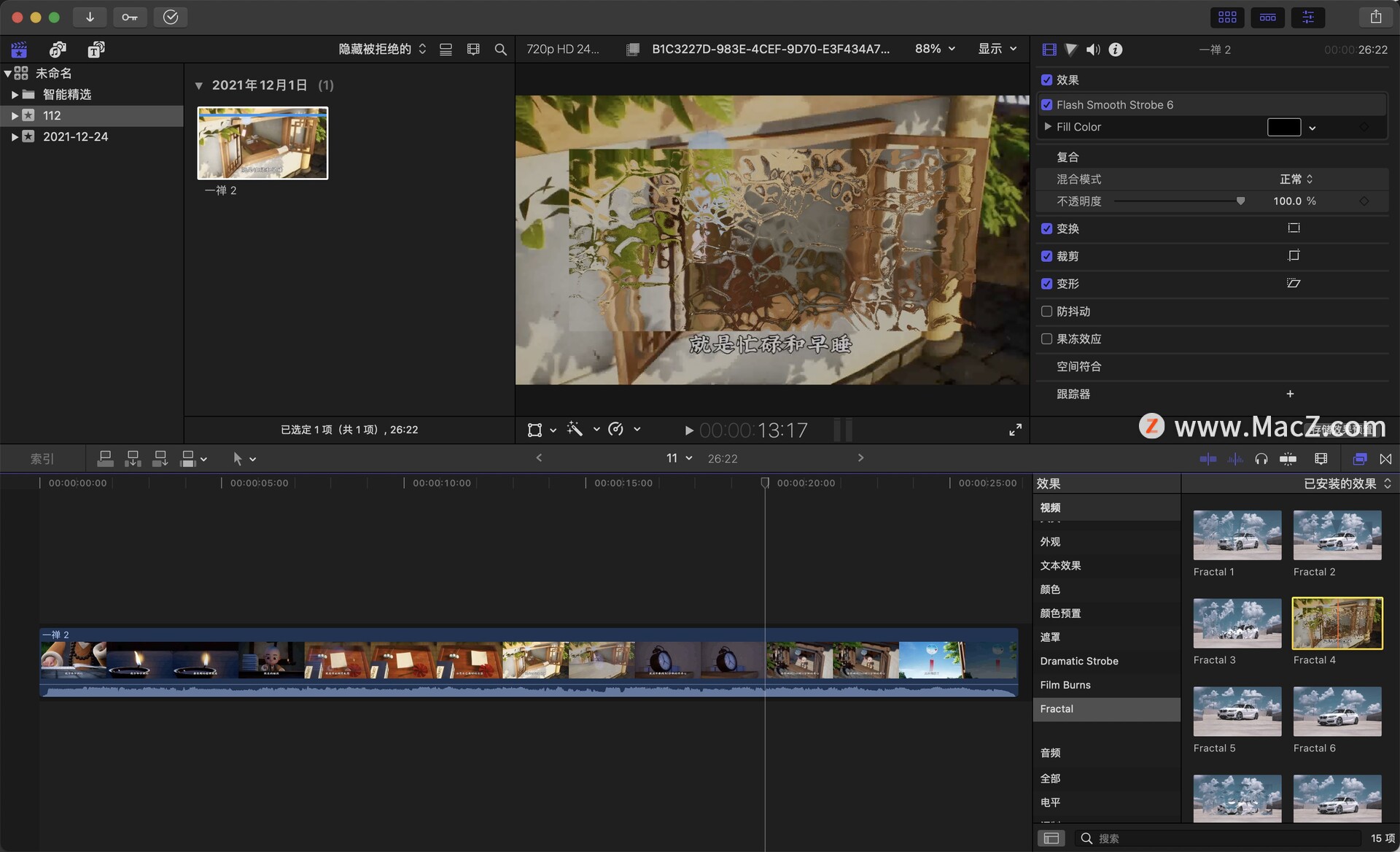The image size is (1400, 852).
Task: Expand the 2021-12-24 event
Action: point(14,136)
